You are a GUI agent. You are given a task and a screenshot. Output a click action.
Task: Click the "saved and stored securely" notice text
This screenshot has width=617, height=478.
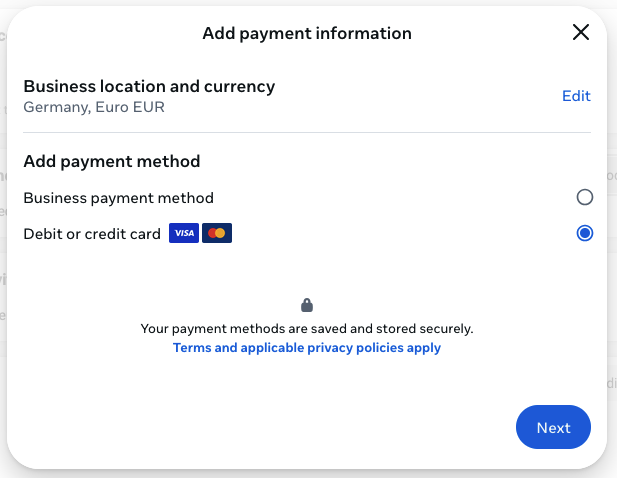(x=307, y=328)
